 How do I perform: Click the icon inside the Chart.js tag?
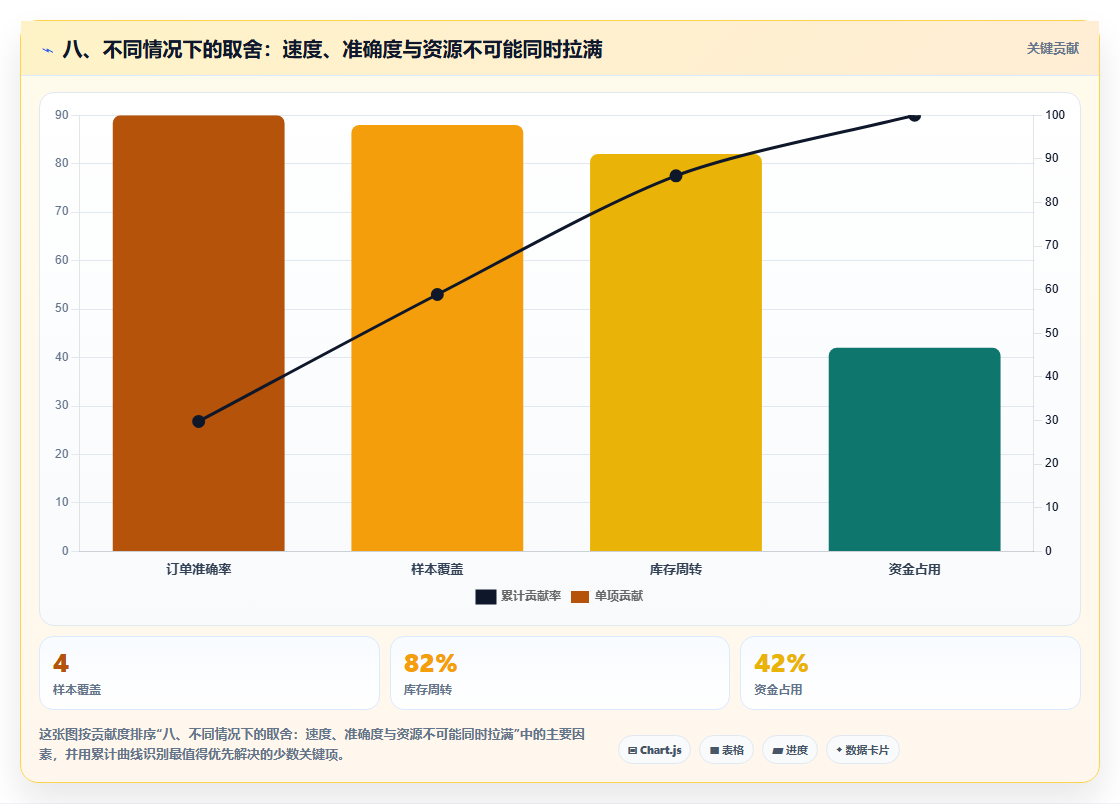[x=632, y=750]
